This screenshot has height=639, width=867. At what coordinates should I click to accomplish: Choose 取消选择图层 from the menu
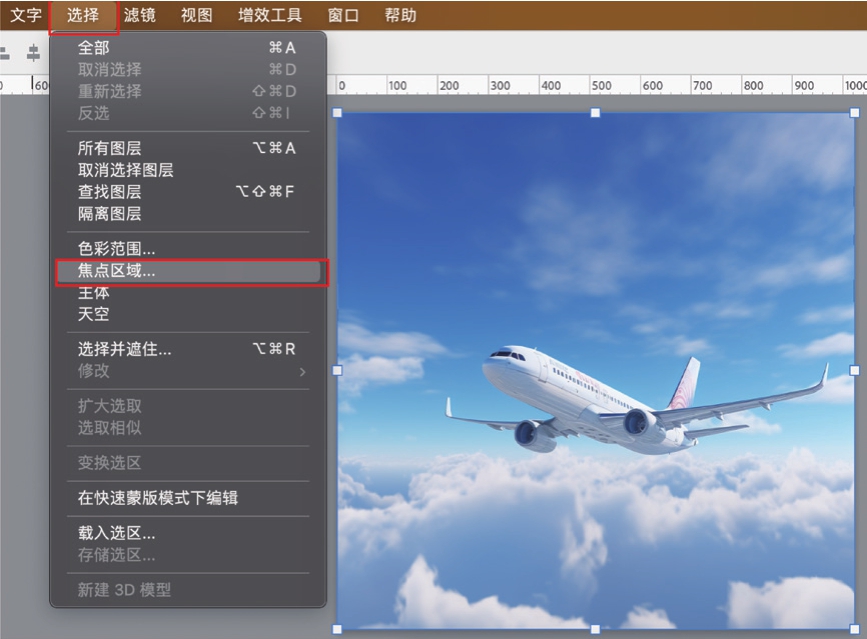coord(188,170)
